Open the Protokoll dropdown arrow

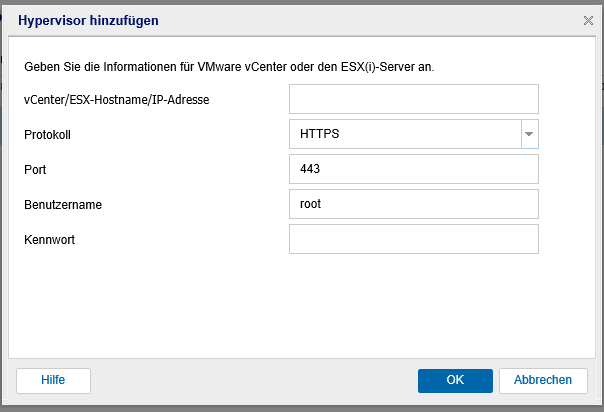pyautogui.click(x=529, y=134)
